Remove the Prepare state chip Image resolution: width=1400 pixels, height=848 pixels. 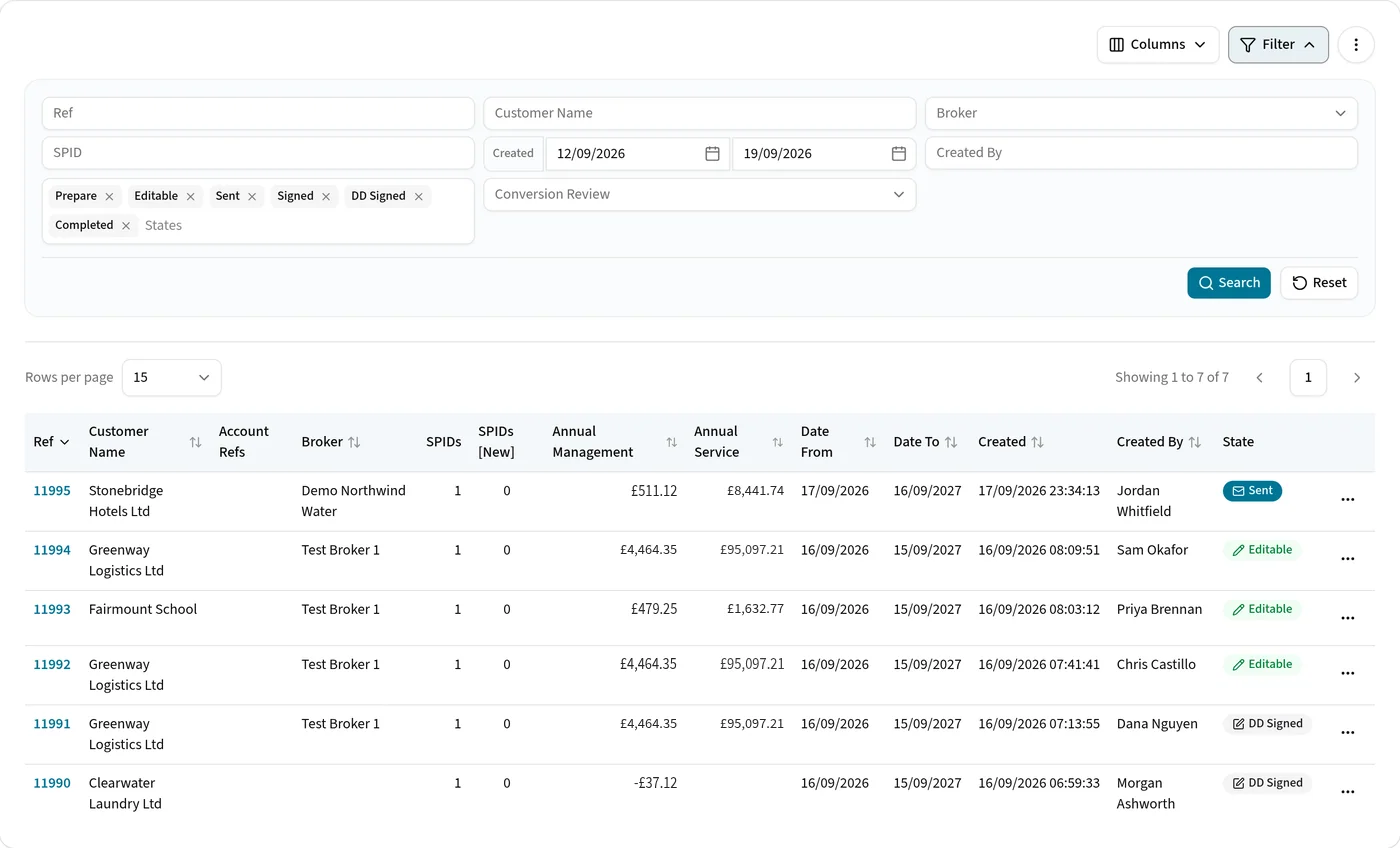click(109, 197)
